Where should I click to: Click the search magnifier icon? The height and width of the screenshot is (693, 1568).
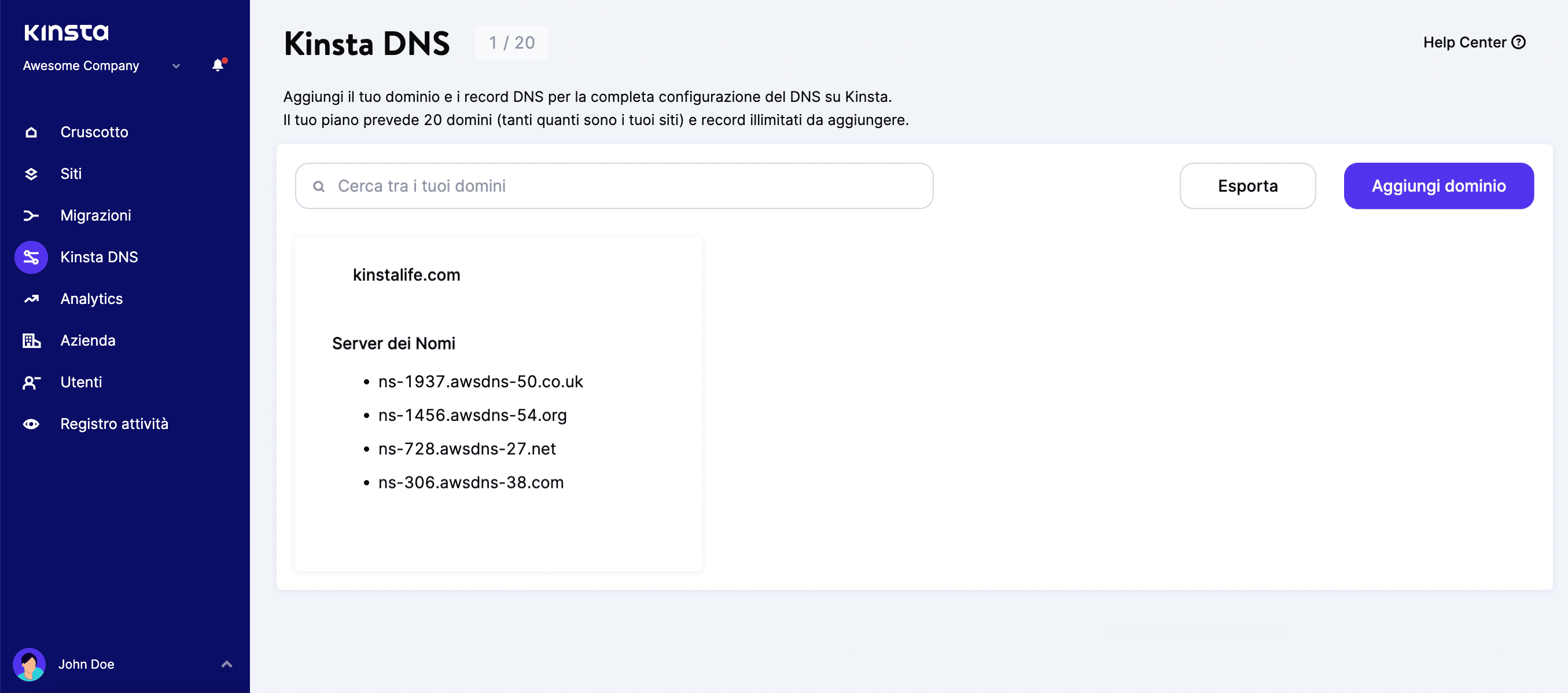(319, 186)
